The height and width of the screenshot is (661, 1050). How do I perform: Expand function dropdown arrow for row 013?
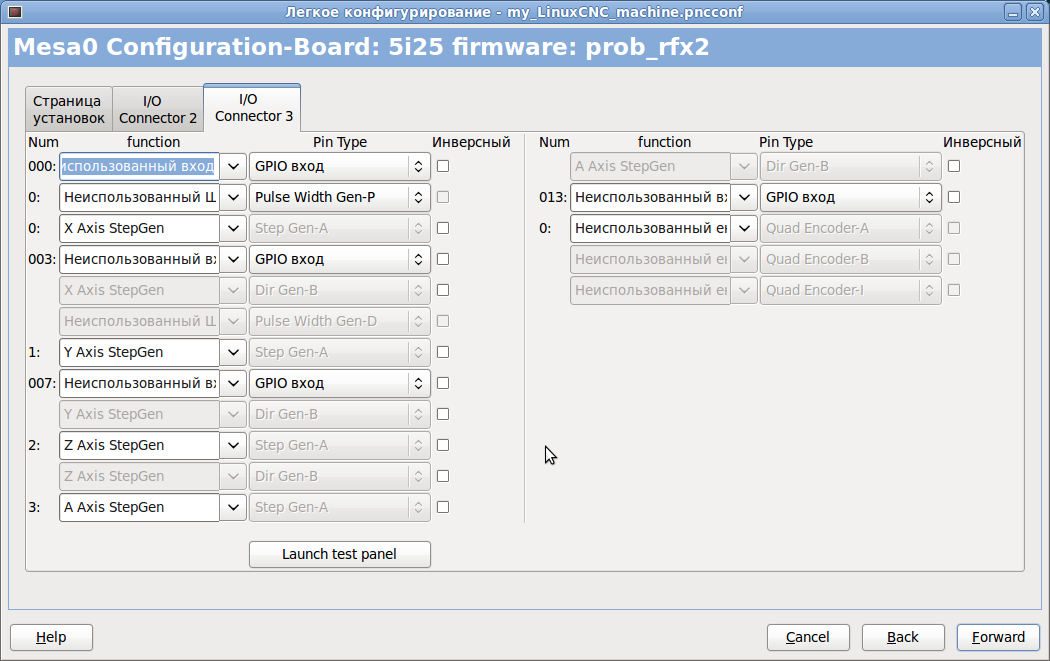(744, 197)
